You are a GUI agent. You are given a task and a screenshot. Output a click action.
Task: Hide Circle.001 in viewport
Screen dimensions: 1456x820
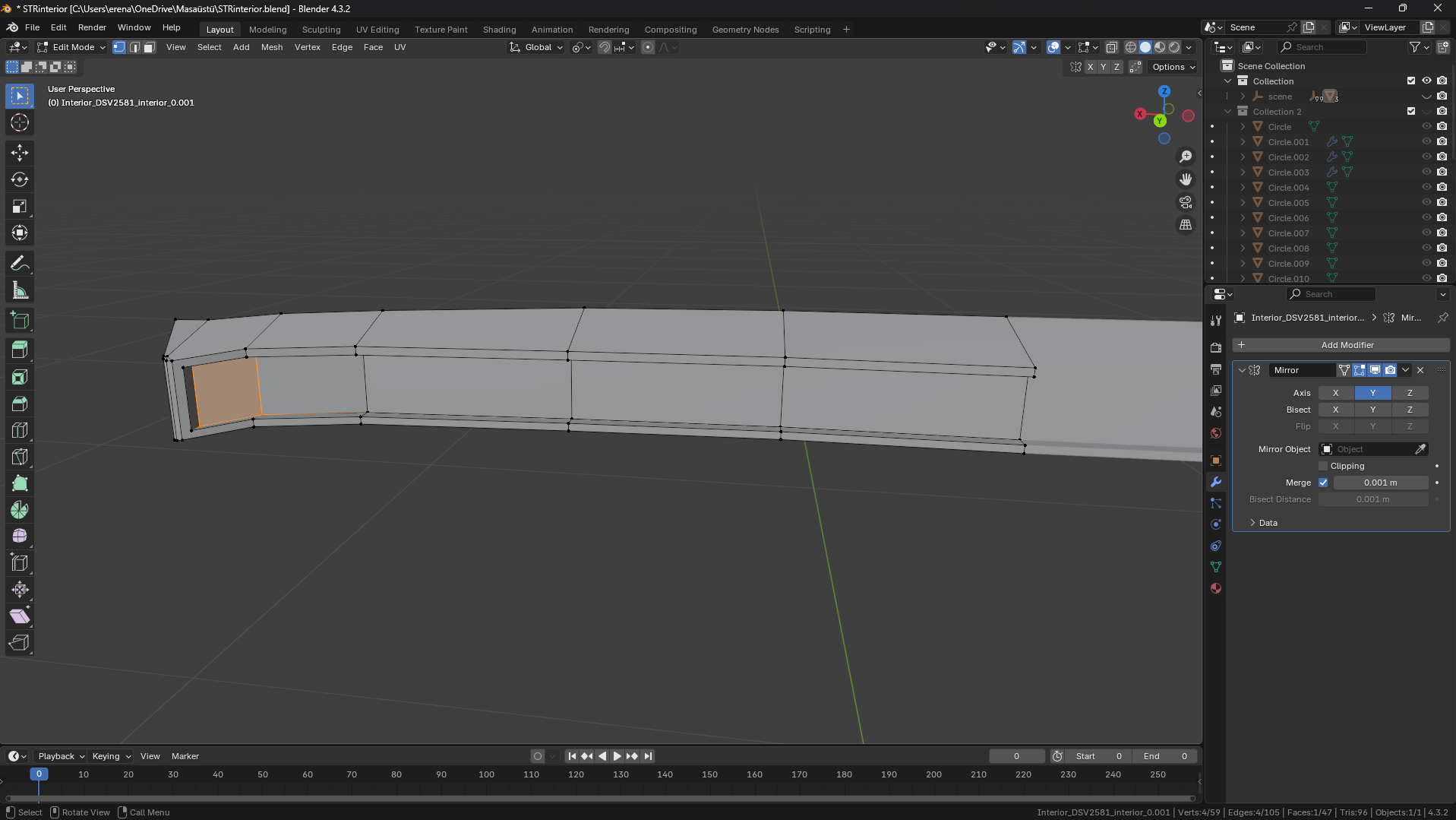pos(1426,142)
